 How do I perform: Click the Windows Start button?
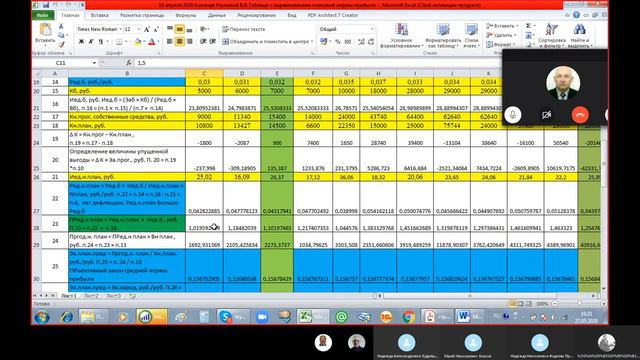point(42,317)
